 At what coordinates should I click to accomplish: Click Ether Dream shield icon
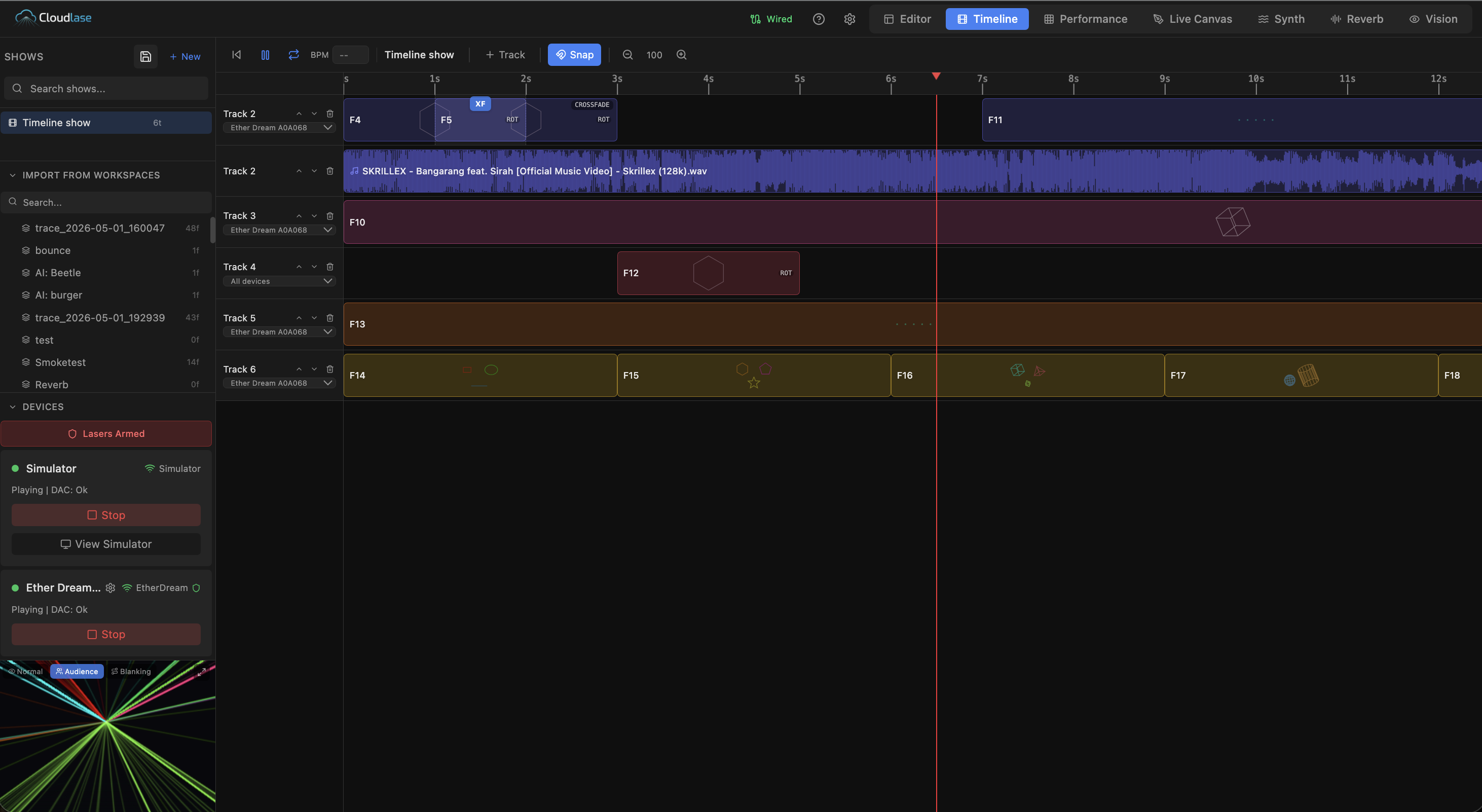(196, 587)
